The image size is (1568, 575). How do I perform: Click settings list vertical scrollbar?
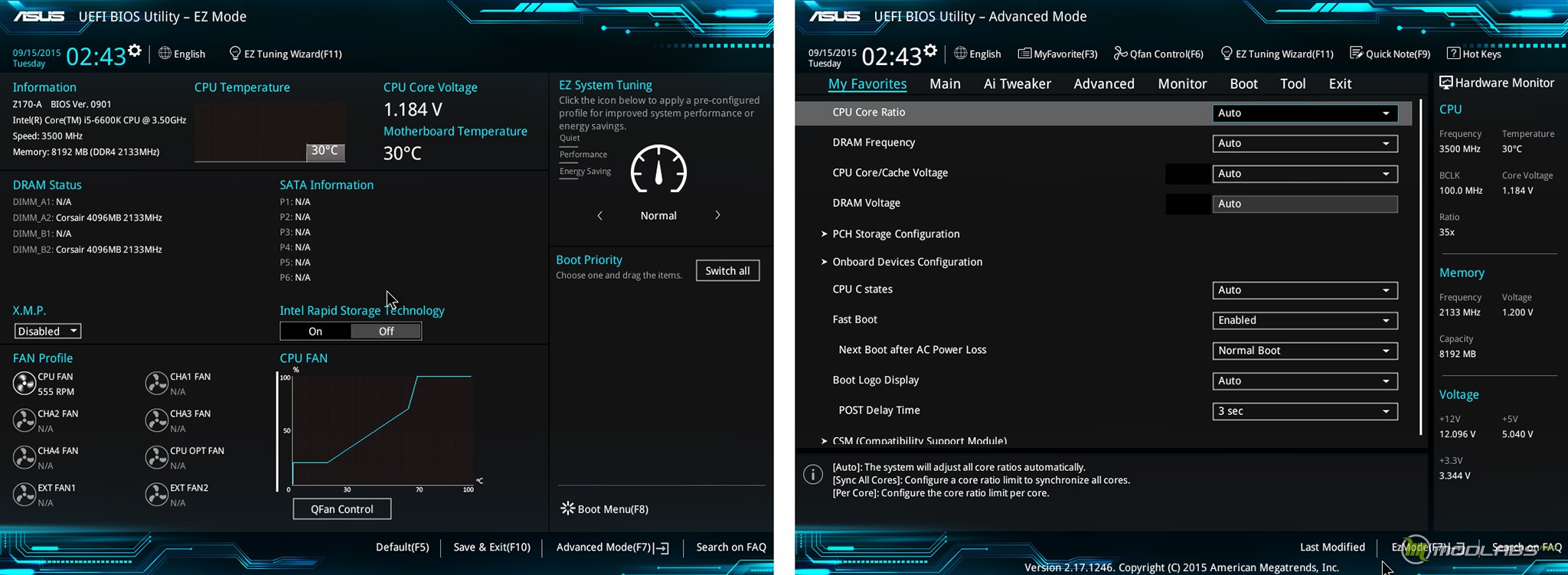pos(1421,268)
